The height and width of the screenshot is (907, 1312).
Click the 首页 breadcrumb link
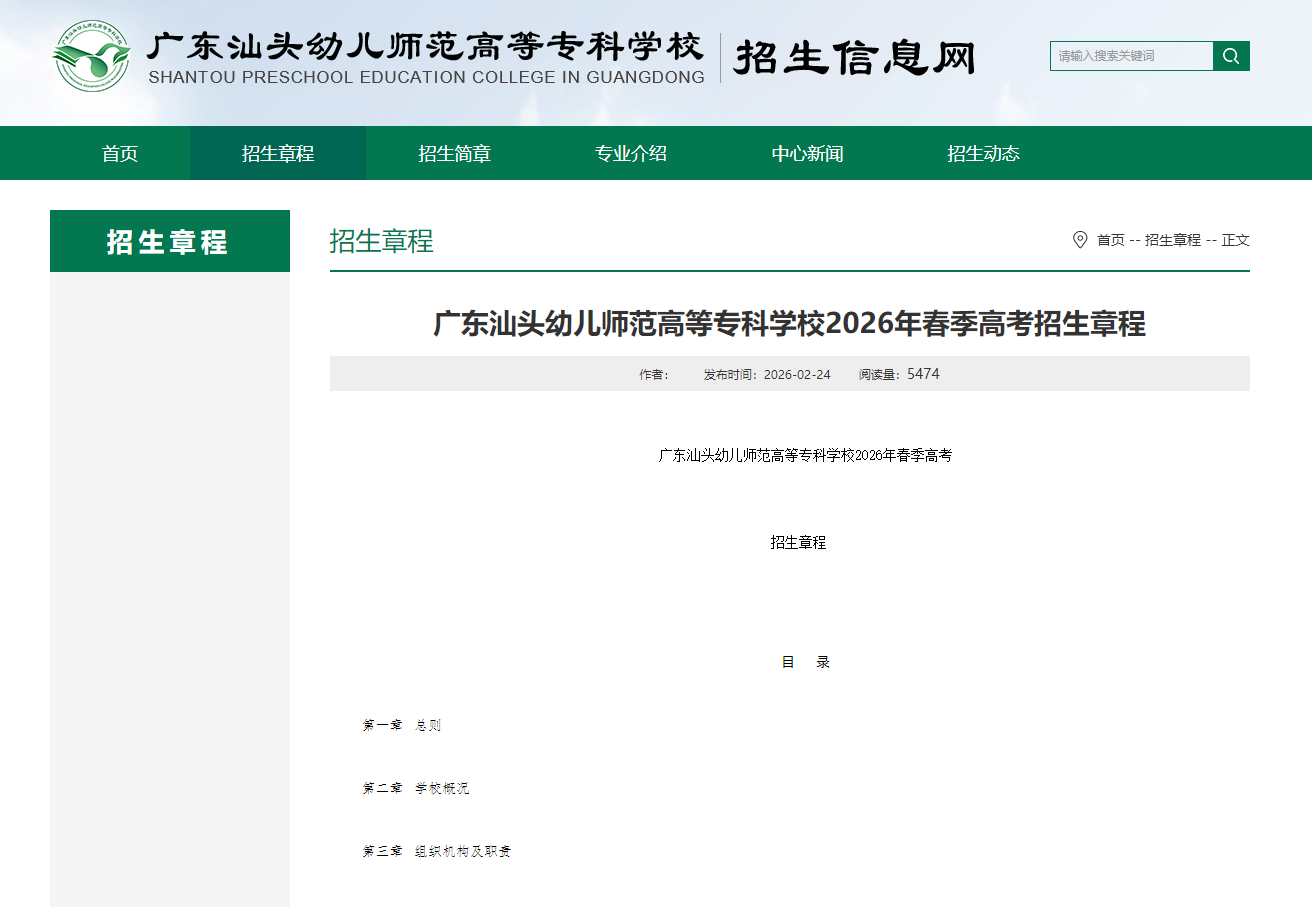[x=1113, y=240]
